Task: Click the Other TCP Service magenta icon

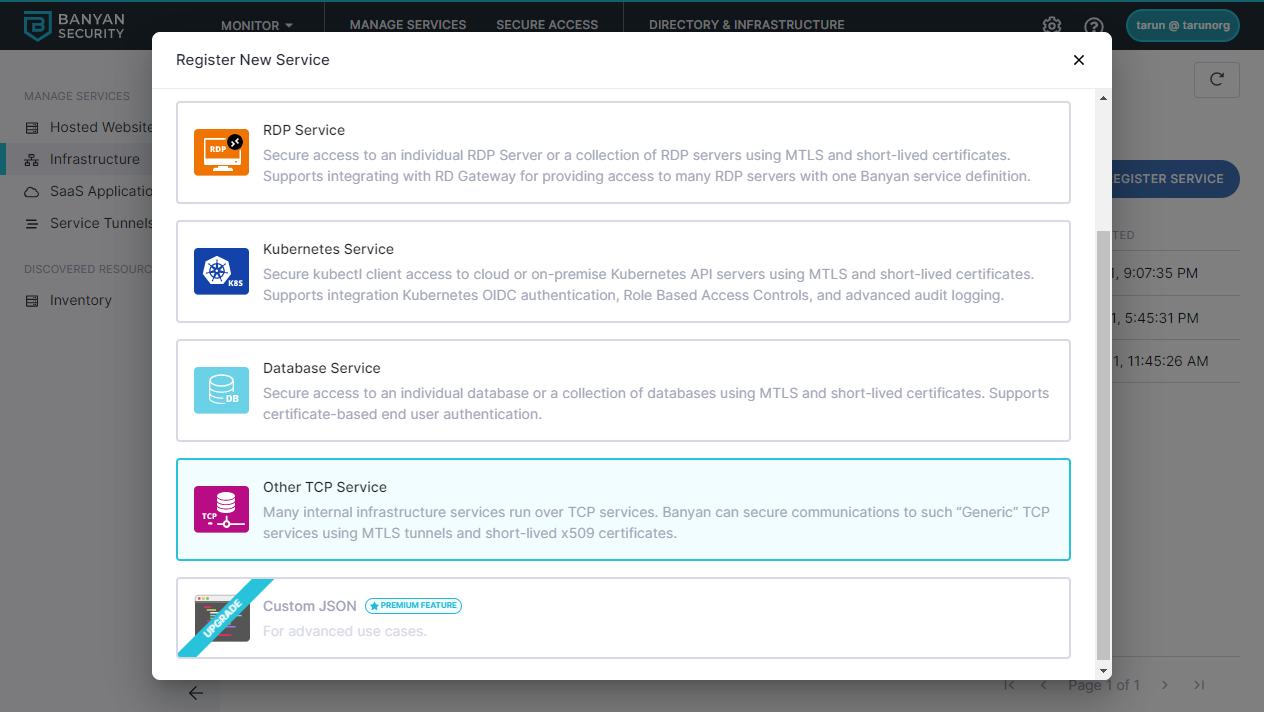Action: click(221, 509)
